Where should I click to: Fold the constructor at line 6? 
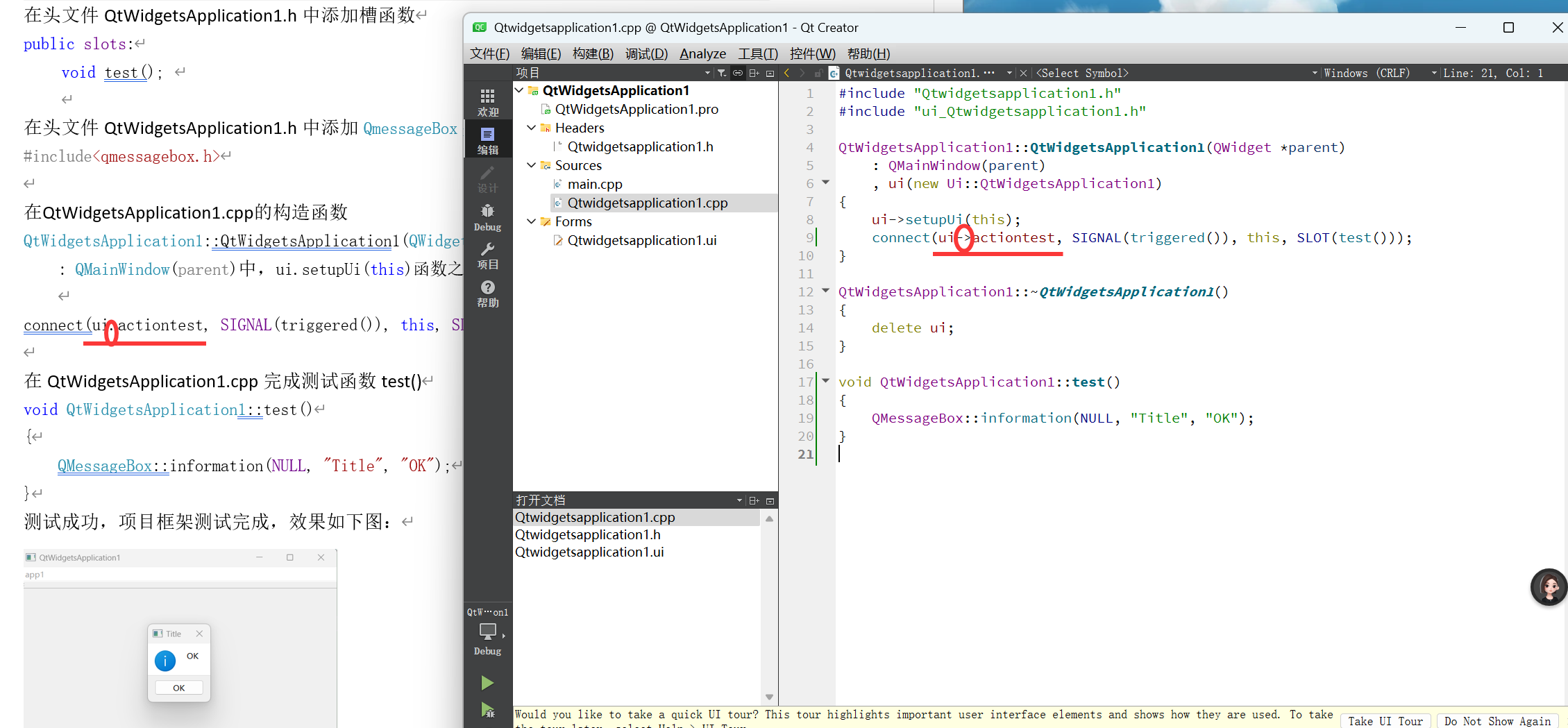coord(826,183)
